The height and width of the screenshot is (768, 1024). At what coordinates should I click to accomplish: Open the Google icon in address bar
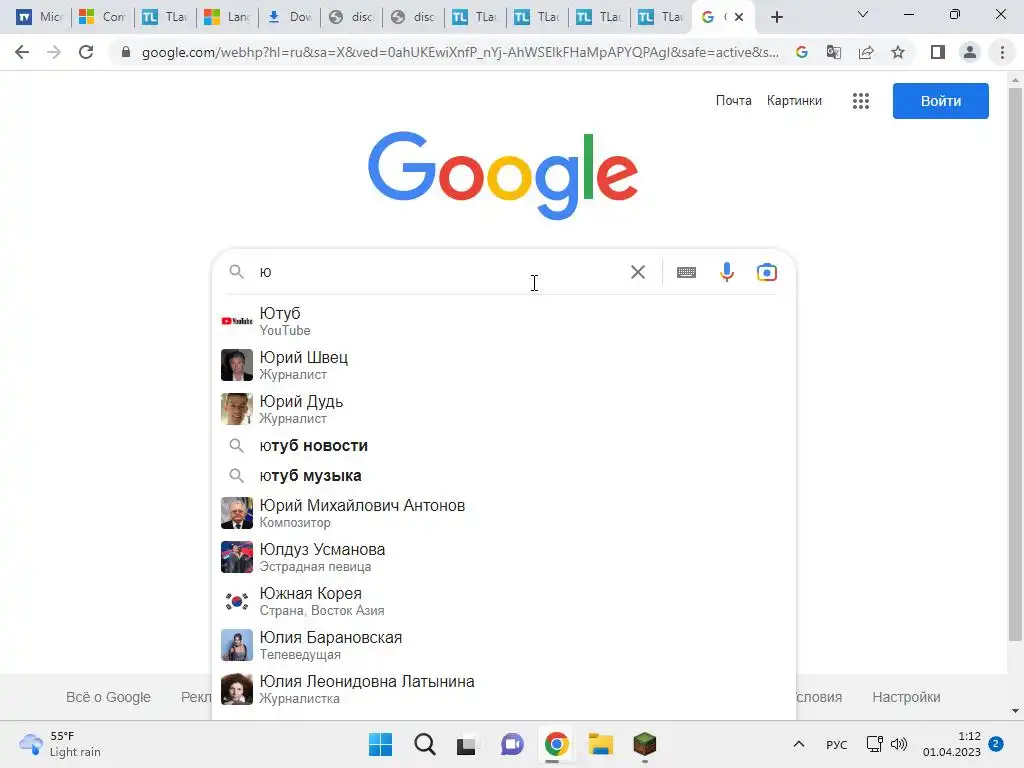point(802,52)
